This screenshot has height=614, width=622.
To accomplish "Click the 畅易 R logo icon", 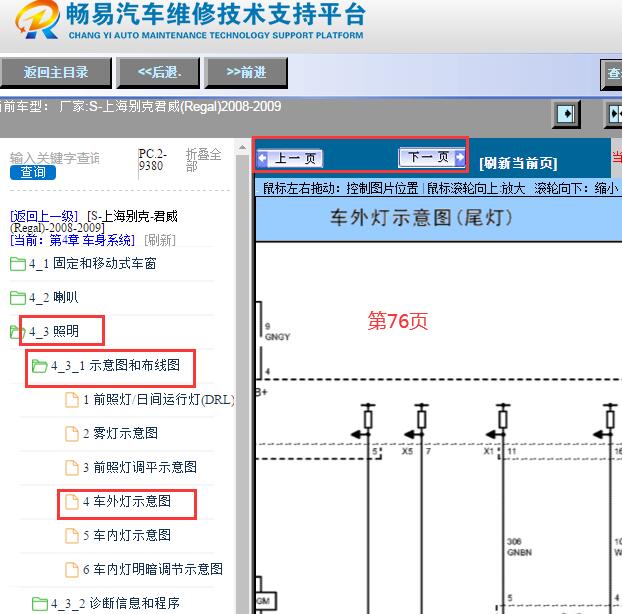I will pyautogui.click(x=36, y=19).
